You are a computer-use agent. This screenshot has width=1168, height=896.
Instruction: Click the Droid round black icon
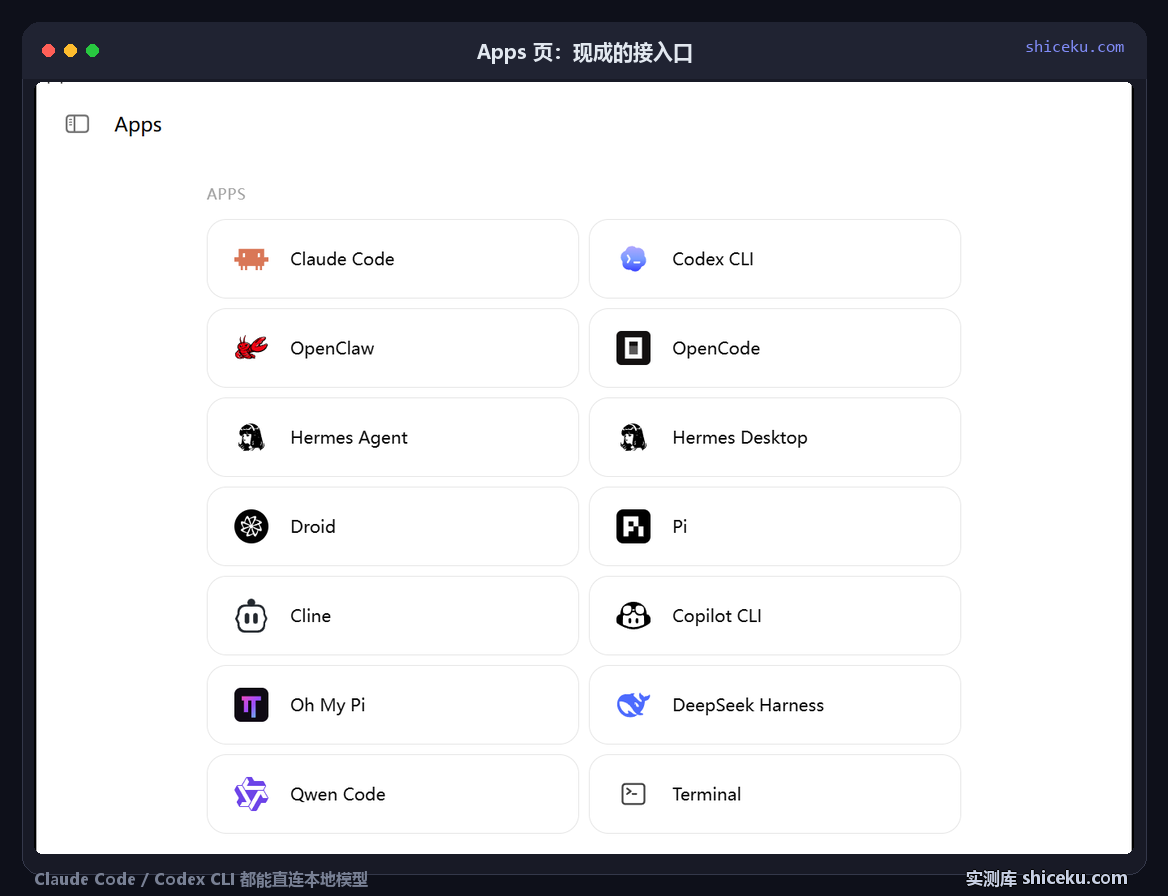coord(251,527)
